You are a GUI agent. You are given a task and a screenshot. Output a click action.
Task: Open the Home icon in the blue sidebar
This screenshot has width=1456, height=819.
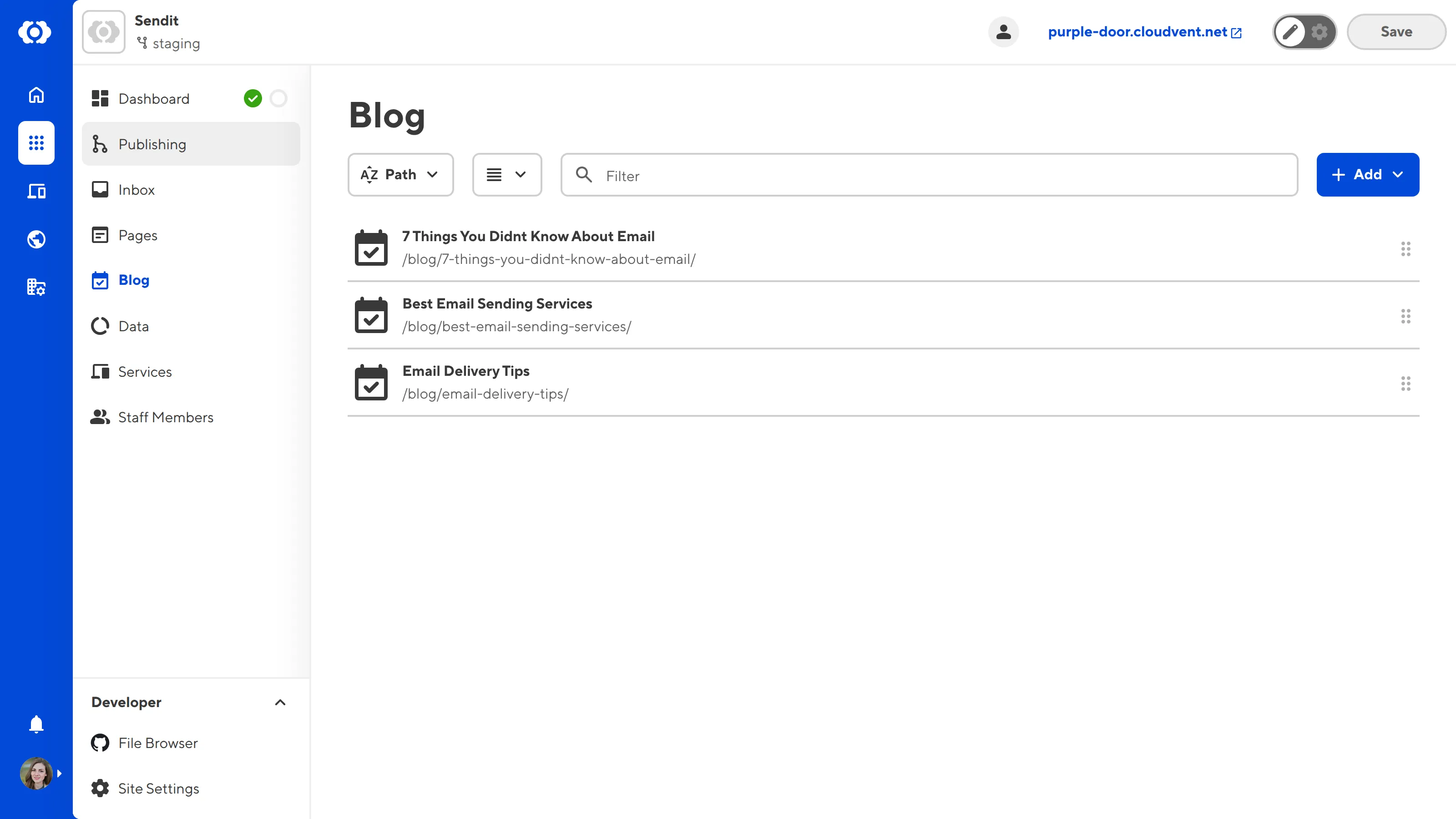tap(35, 95)
